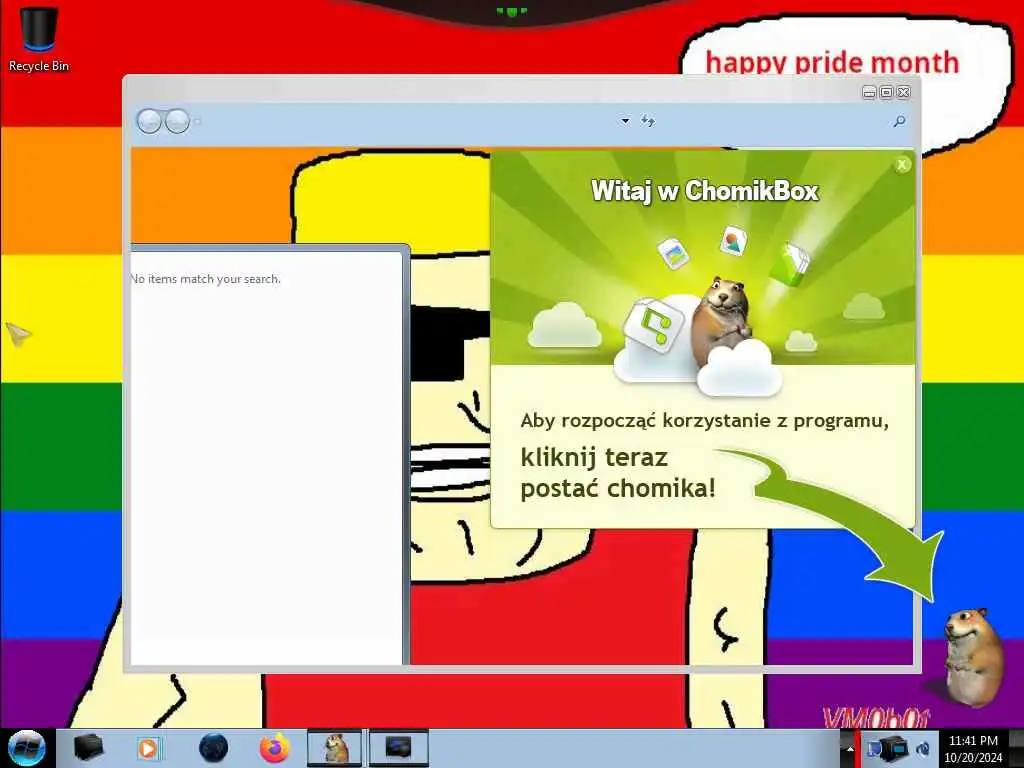This screenshot has height=768, width=1024.
Task: Click the Refresh icon in Explorer address bar
Action: coord(647,121)
